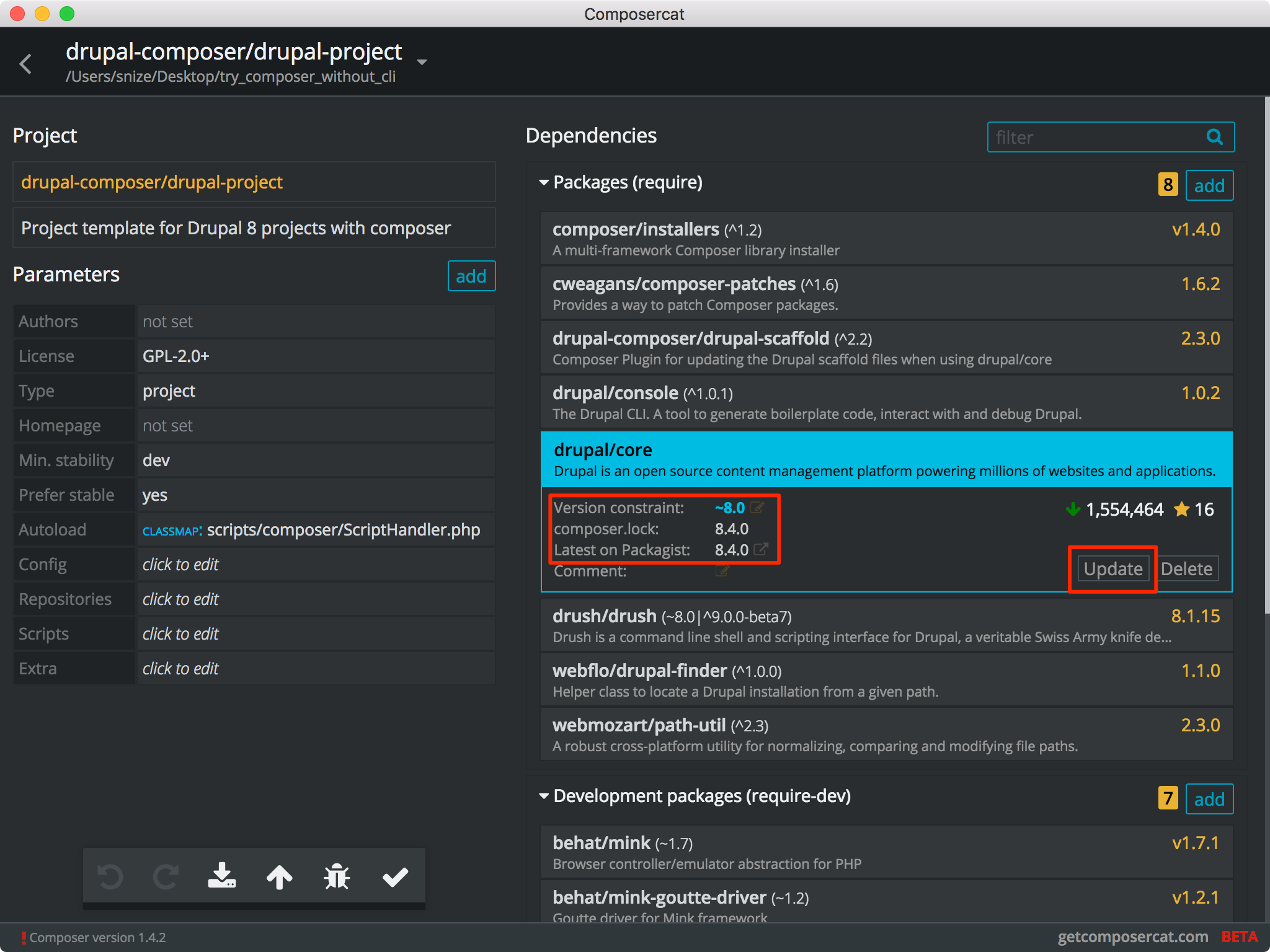Toggle Prefer stable value yes
The width and height of the screenshot is (1270, 952).
coord(316,495)
